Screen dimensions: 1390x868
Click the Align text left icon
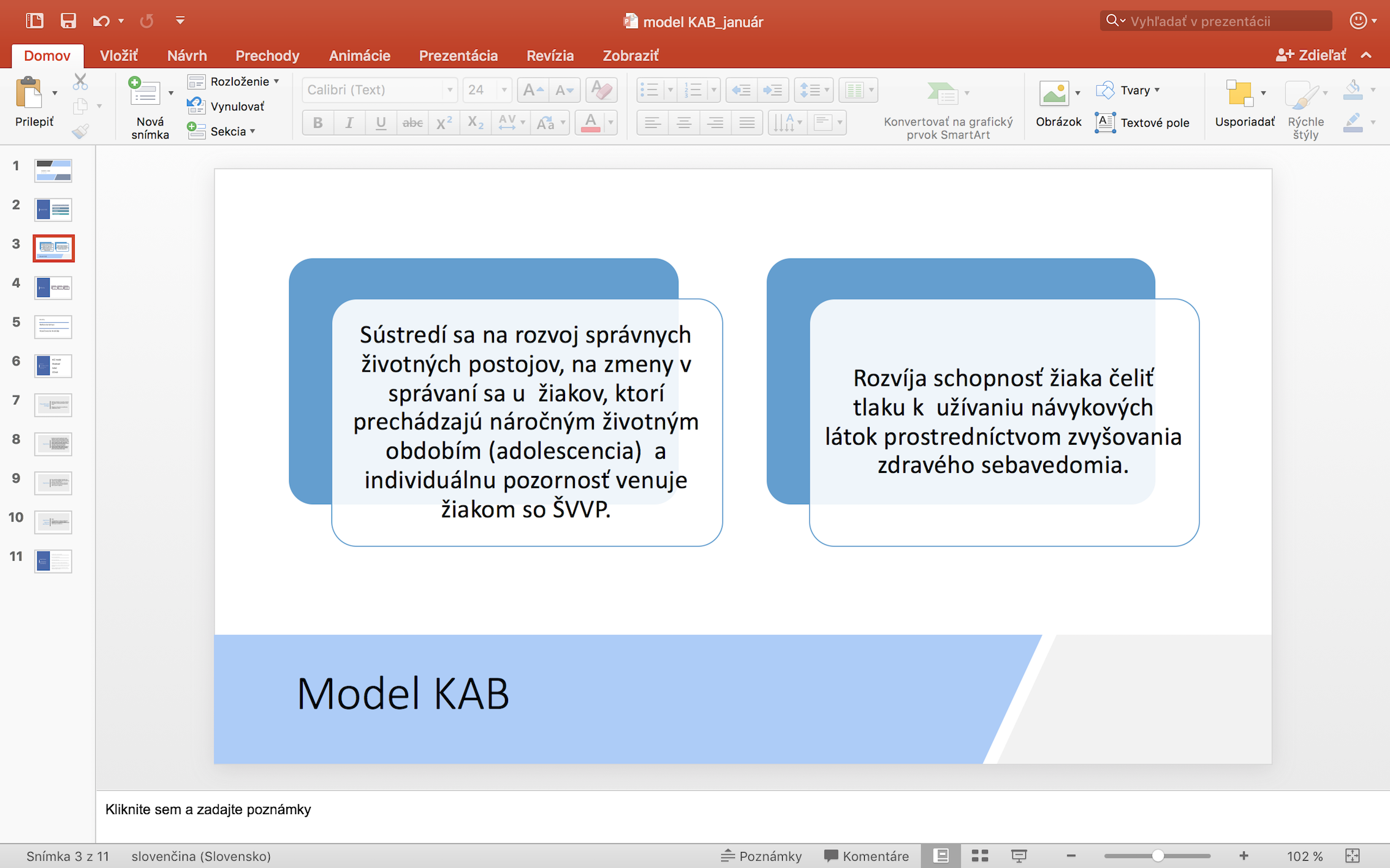(653, 123)
